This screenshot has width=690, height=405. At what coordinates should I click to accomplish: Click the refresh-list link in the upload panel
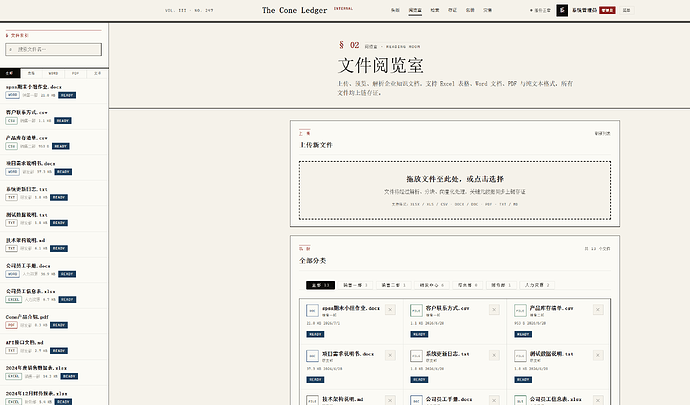coord(602,133)
